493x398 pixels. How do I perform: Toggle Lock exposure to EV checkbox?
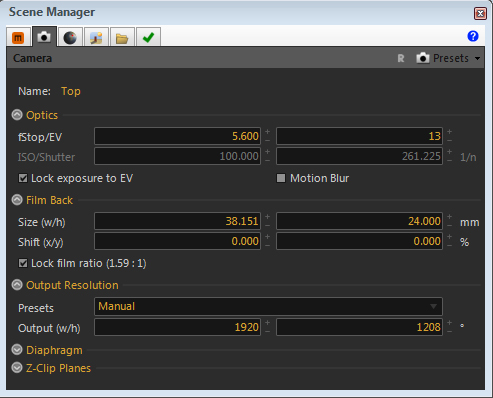[23, 178]
